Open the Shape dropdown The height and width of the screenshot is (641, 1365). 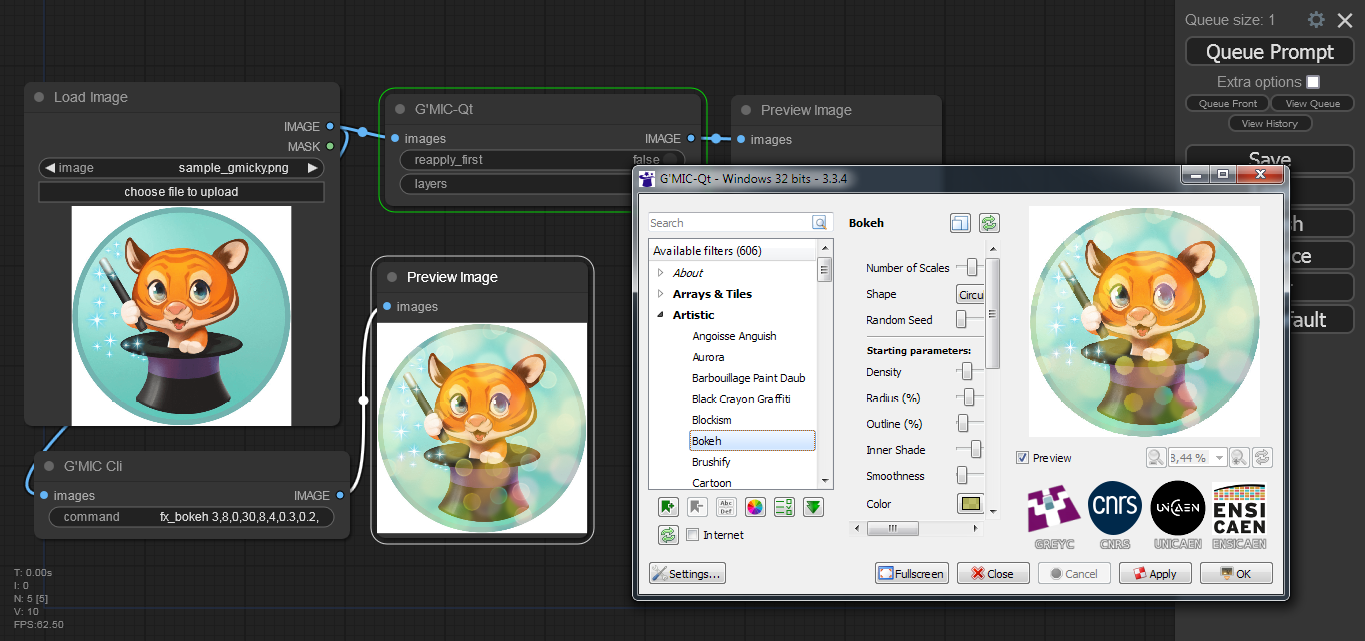(x=970, y=295)
